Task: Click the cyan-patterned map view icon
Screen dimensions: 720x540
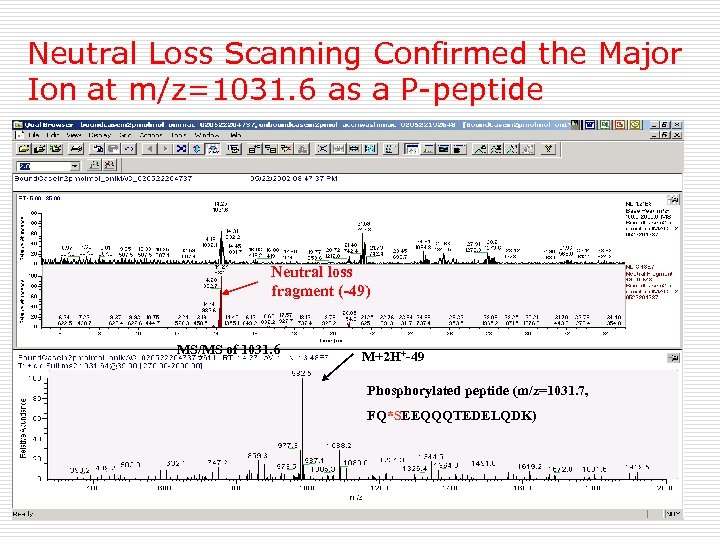Action: tap(370, 149)
